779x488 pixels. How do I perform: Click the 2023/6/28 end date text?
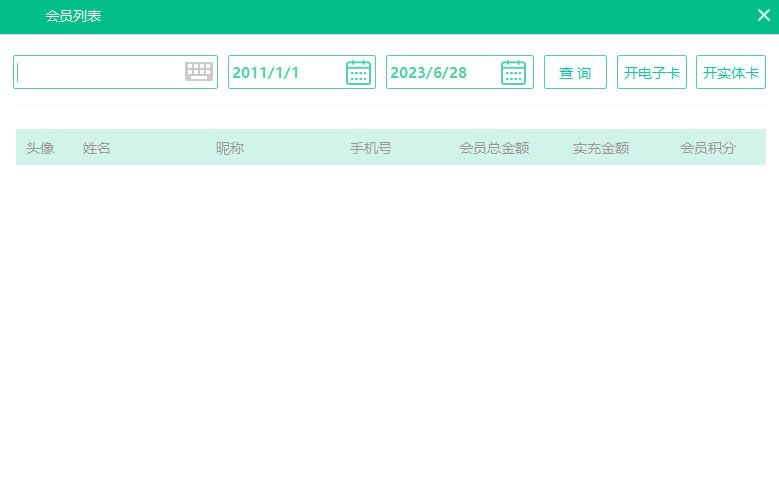tap(429, 73)
